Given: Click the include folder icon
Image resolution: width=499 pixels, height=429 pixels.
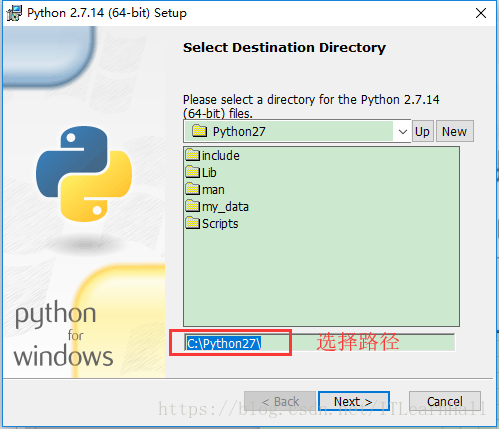Looking at the screenshot, I should [192, 155].
